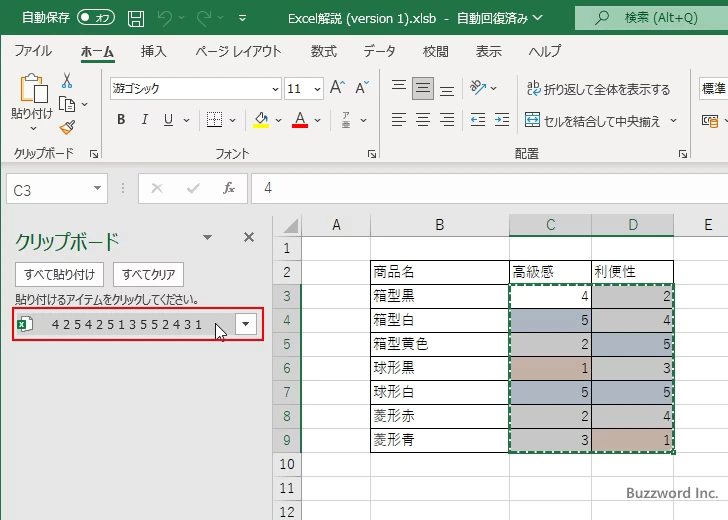Click the 貼り付け paste icon
The height and width of the screenshot is (520, 728).
click(33, 88)
